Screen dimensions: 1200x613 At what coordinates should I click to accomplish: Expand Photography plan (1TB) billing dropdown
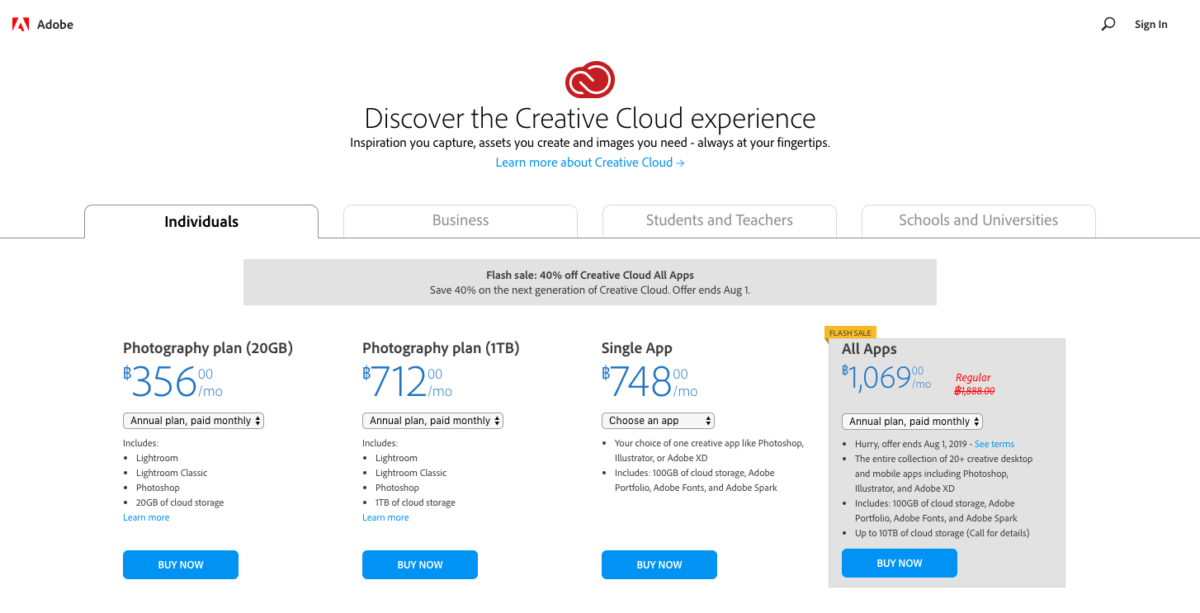click(x=432, y=421)
